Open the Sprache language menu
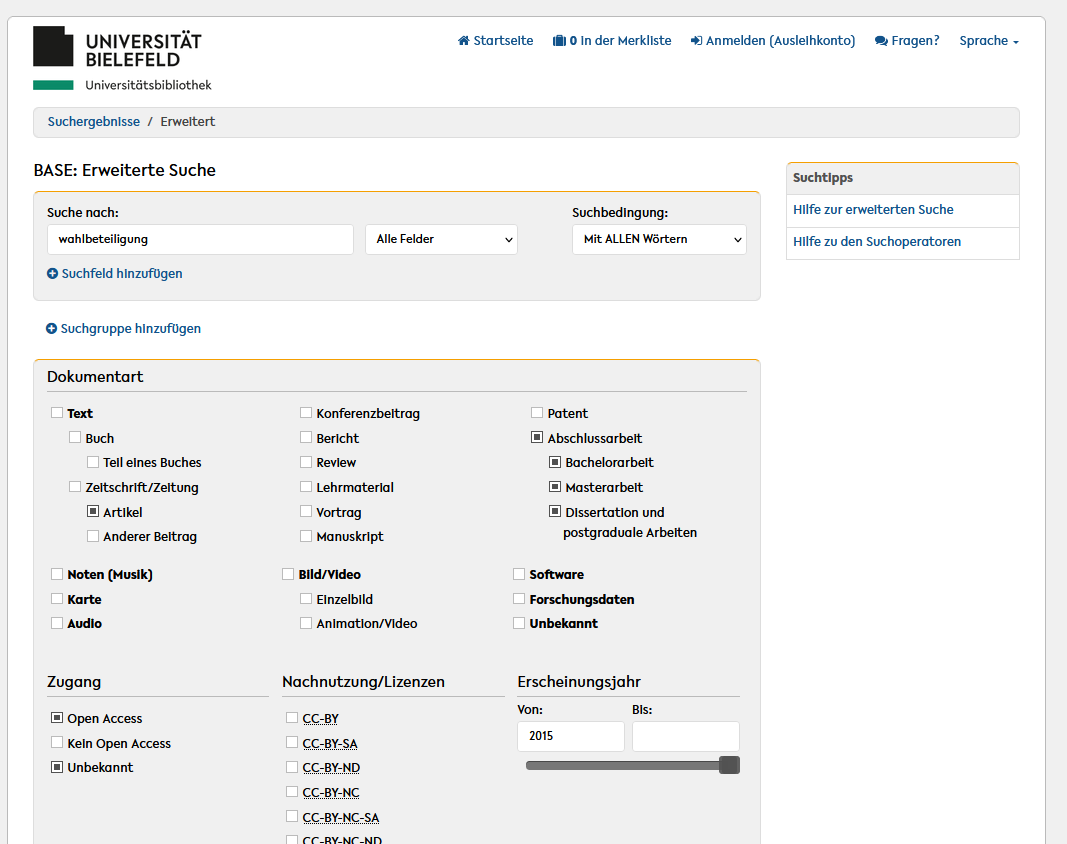This screenshot has width=1067, height=844. click(x=989, y=41)
